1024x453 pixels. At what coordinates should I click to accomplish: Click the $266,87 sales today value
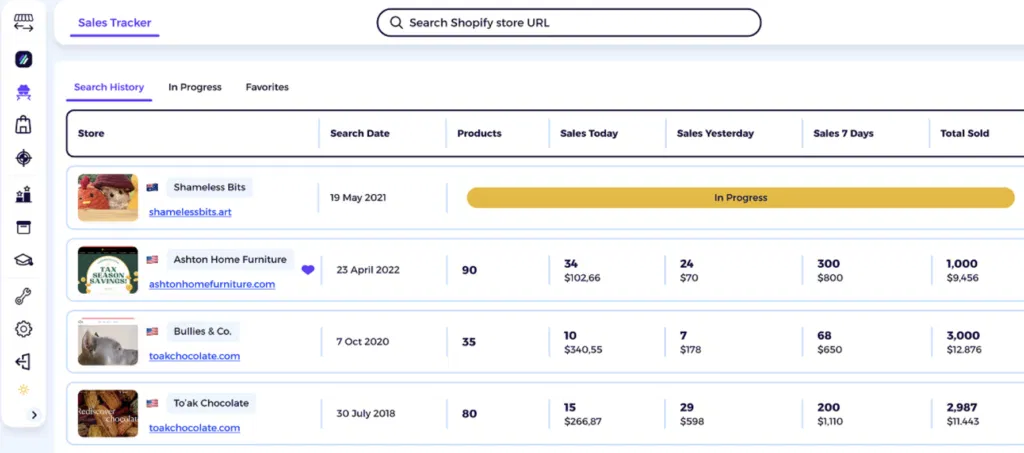[x=583, y=422]
